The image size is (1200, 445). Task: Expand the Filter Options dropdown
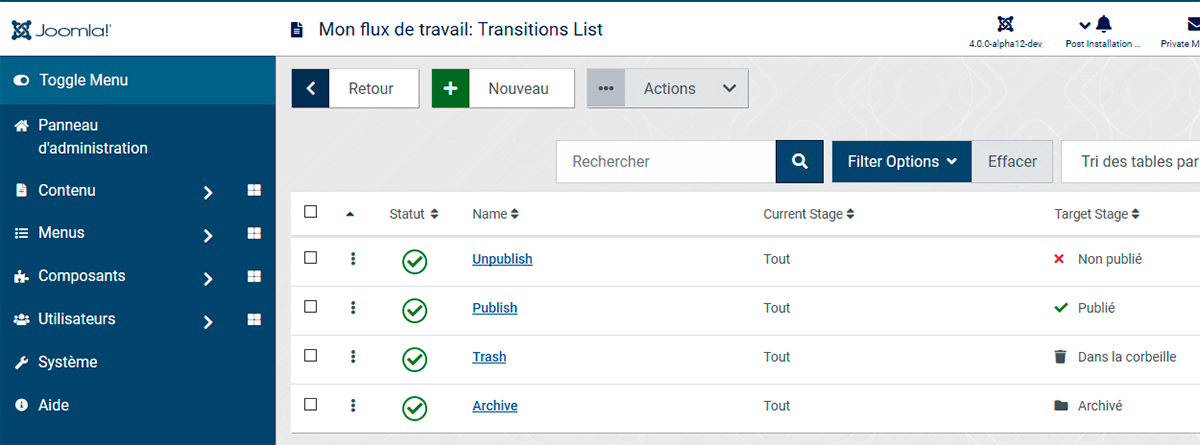(x=902, y=161)
